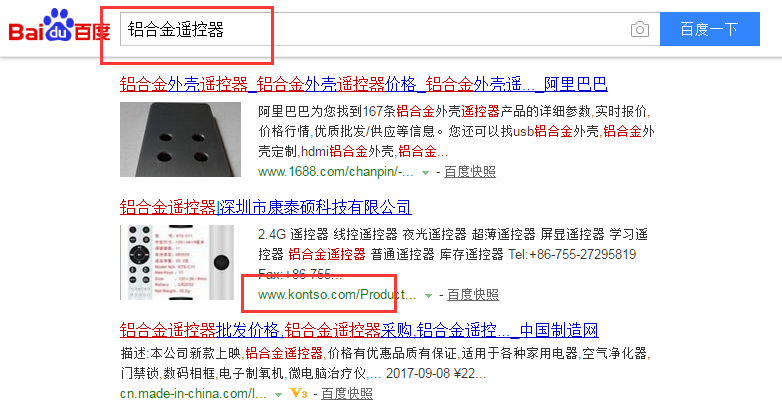Click the Baidu logo

[59, 26]
